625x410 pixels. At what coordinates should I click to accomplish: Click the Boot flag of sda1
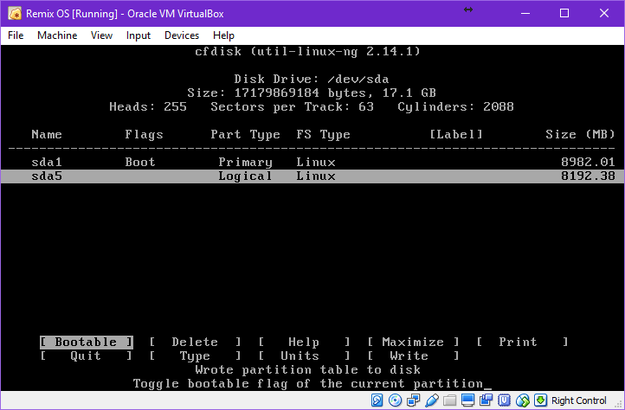pos(140,162)
